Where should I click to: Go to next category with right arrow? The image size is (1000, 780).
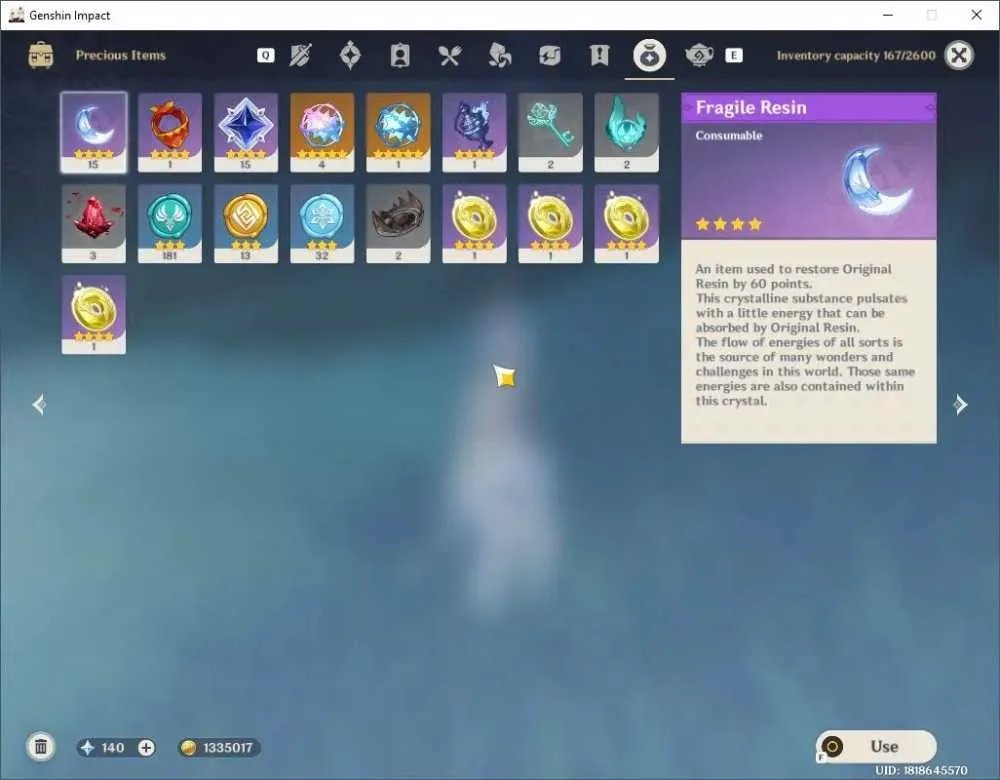tap(960, 404)
